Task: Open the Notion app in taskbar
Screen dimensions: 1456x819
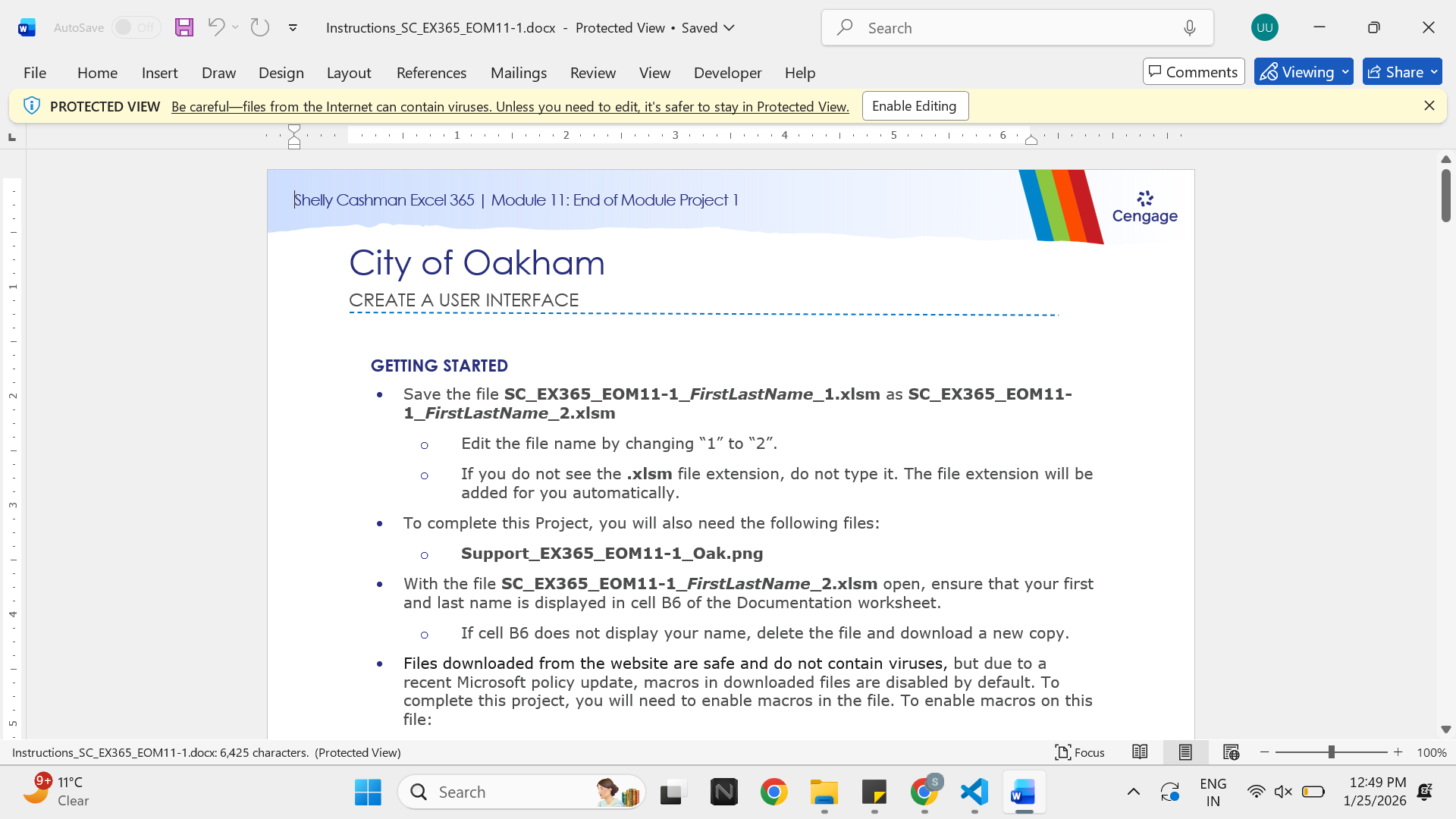Action: (724, 792)
